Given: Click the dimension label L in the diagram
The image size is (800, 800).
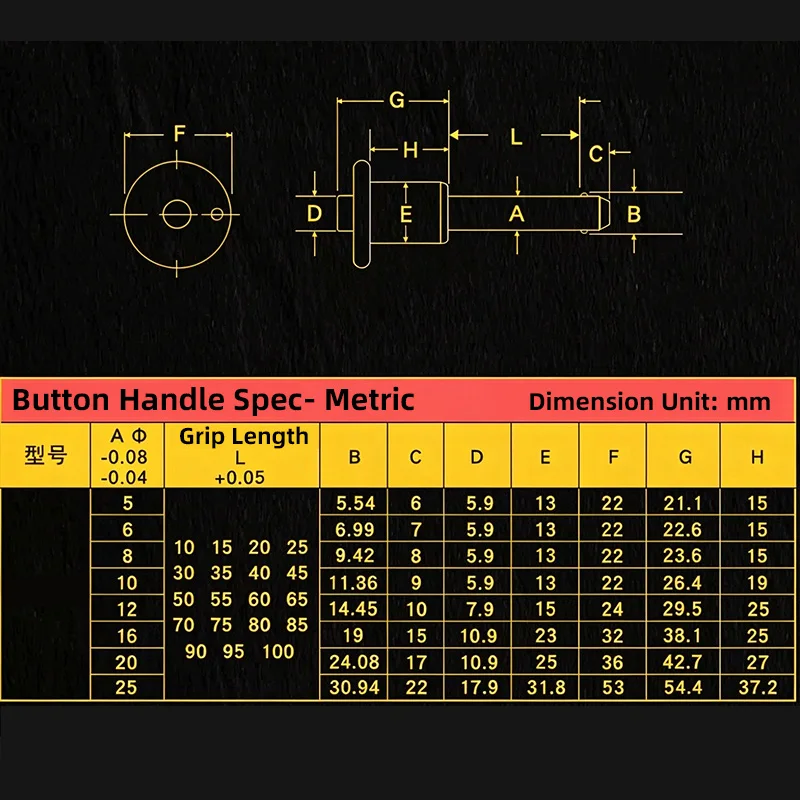Looking at the screenshot, I should point(516,137).
